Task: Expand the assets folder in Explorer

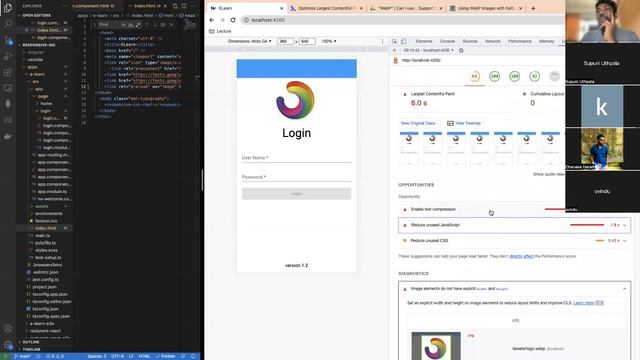Action: point(41,206)
